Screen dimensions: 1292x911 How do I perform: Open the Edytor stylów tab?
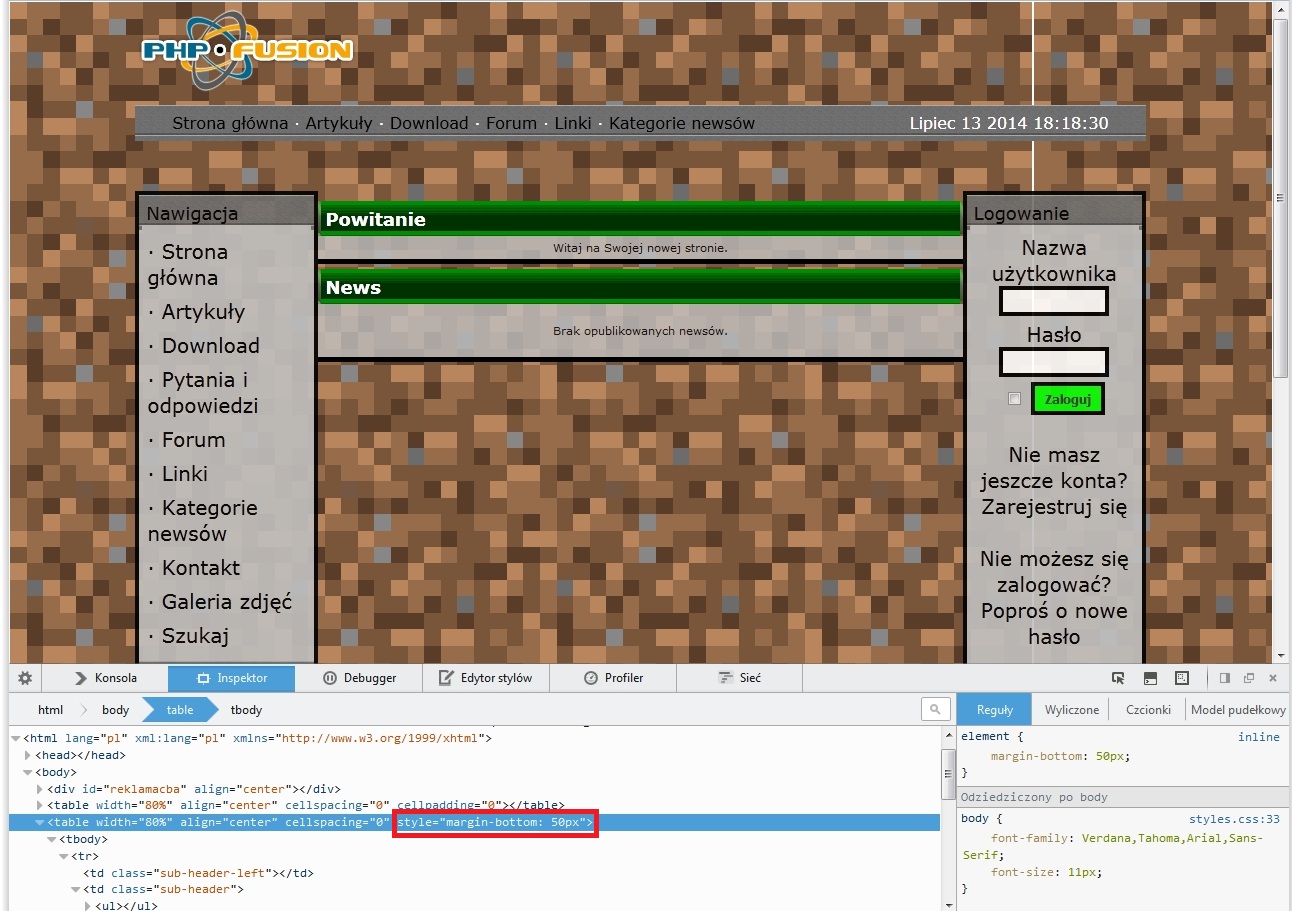tap(486, 678)
